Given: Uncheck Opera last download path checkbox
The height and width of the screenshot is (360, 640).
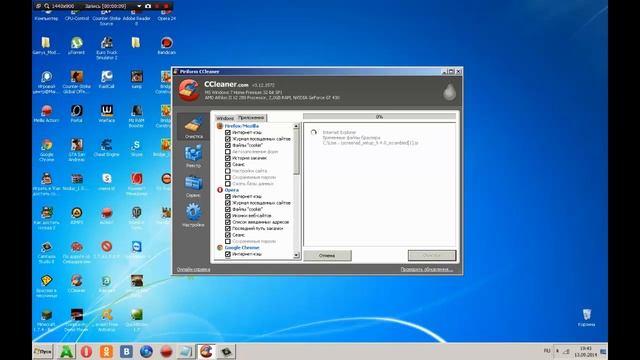Looking at the screenshot, I should [228, 228].
